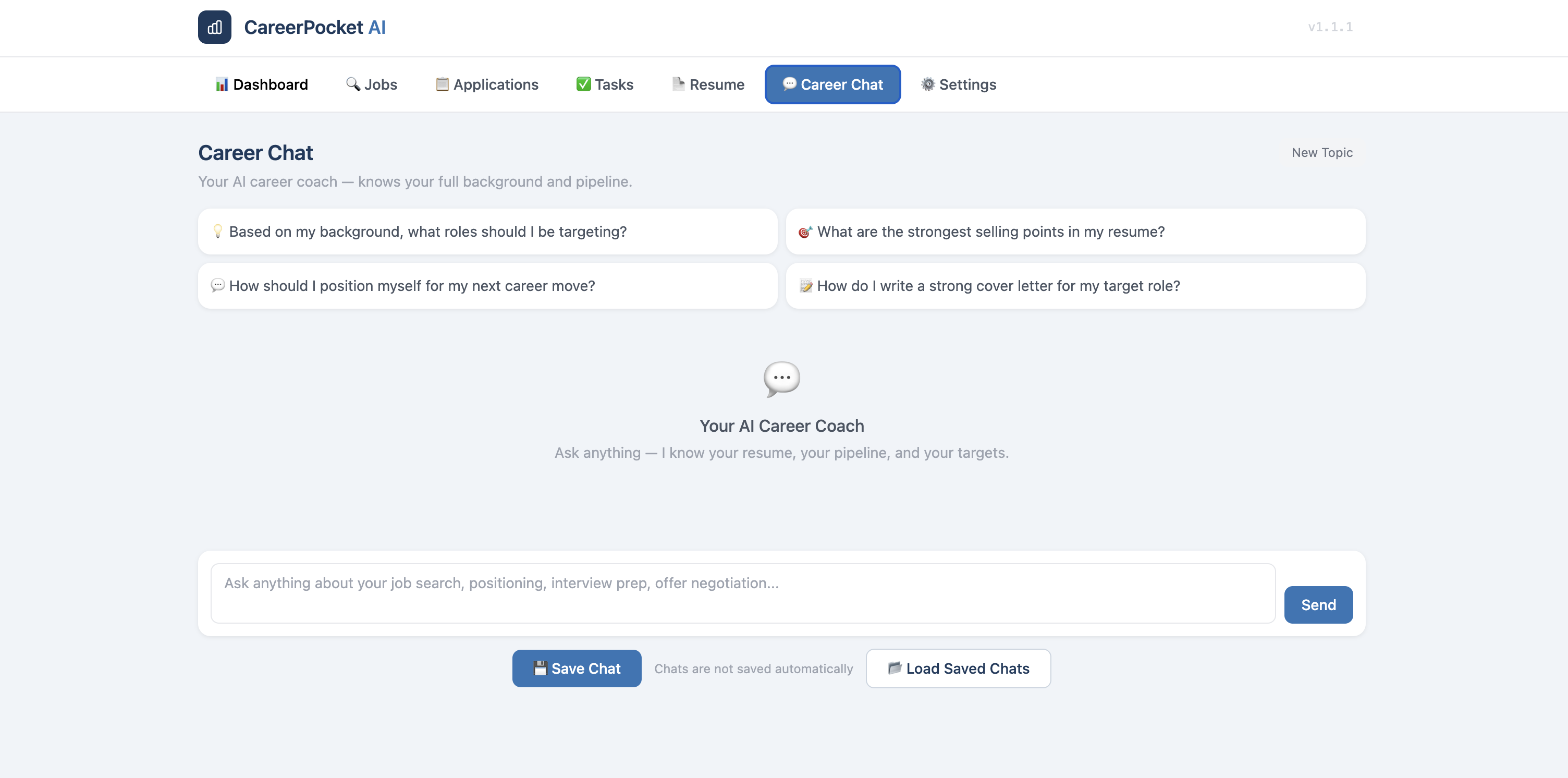Select the 'position myself for my next career move' prompt
This screenshot has width=1568, height=778.
tap(487, 286)
